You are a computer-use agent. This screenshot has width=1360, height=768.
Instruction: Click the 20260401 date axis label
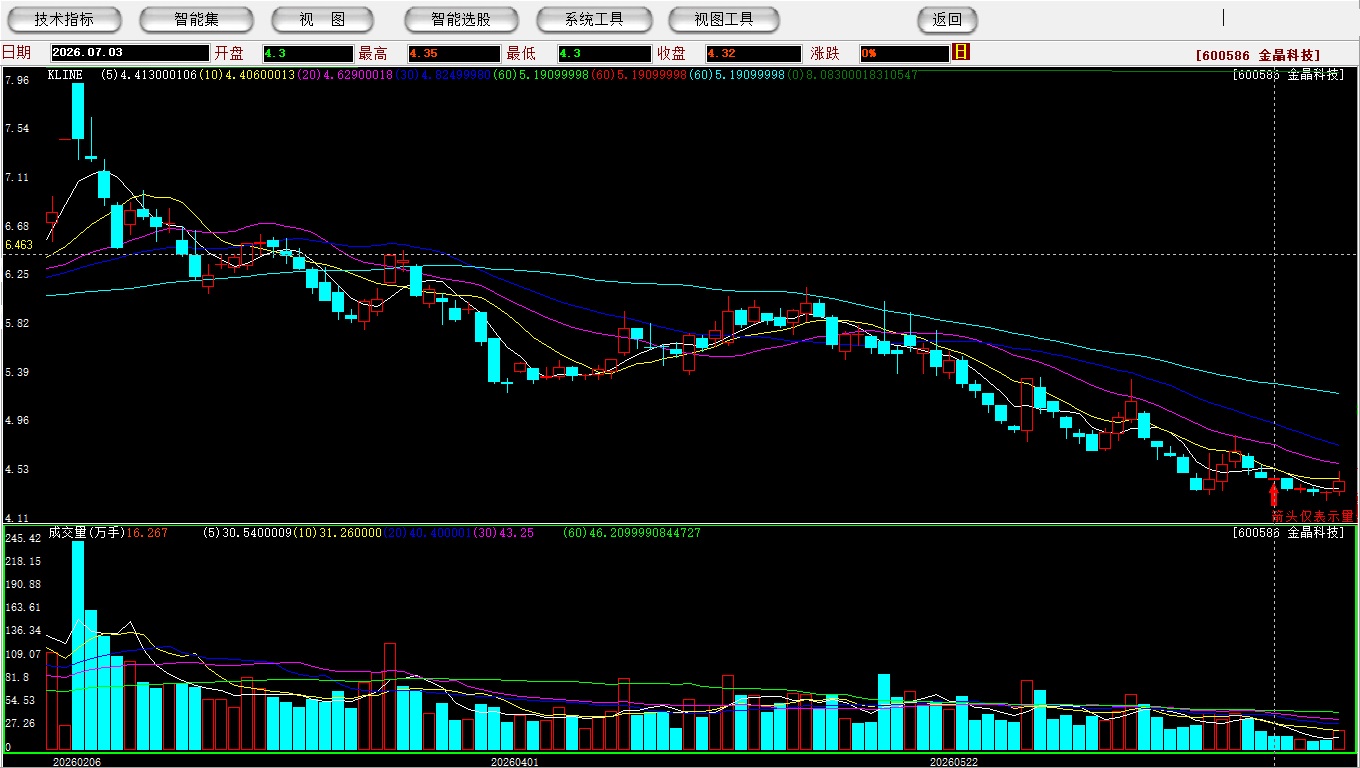click(515, 762)
